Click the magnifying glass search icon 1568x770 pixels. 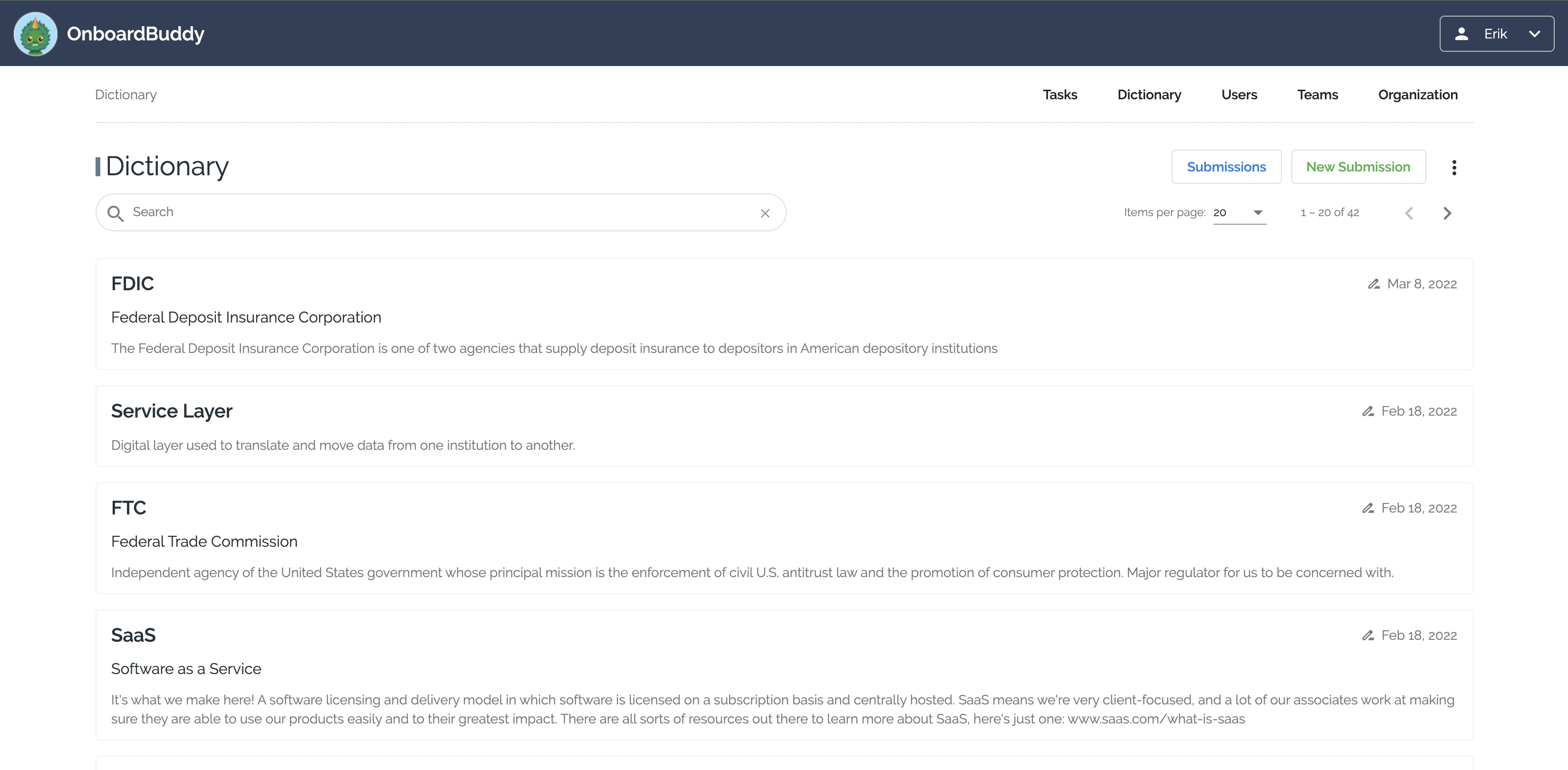click(x=115, y=213)
